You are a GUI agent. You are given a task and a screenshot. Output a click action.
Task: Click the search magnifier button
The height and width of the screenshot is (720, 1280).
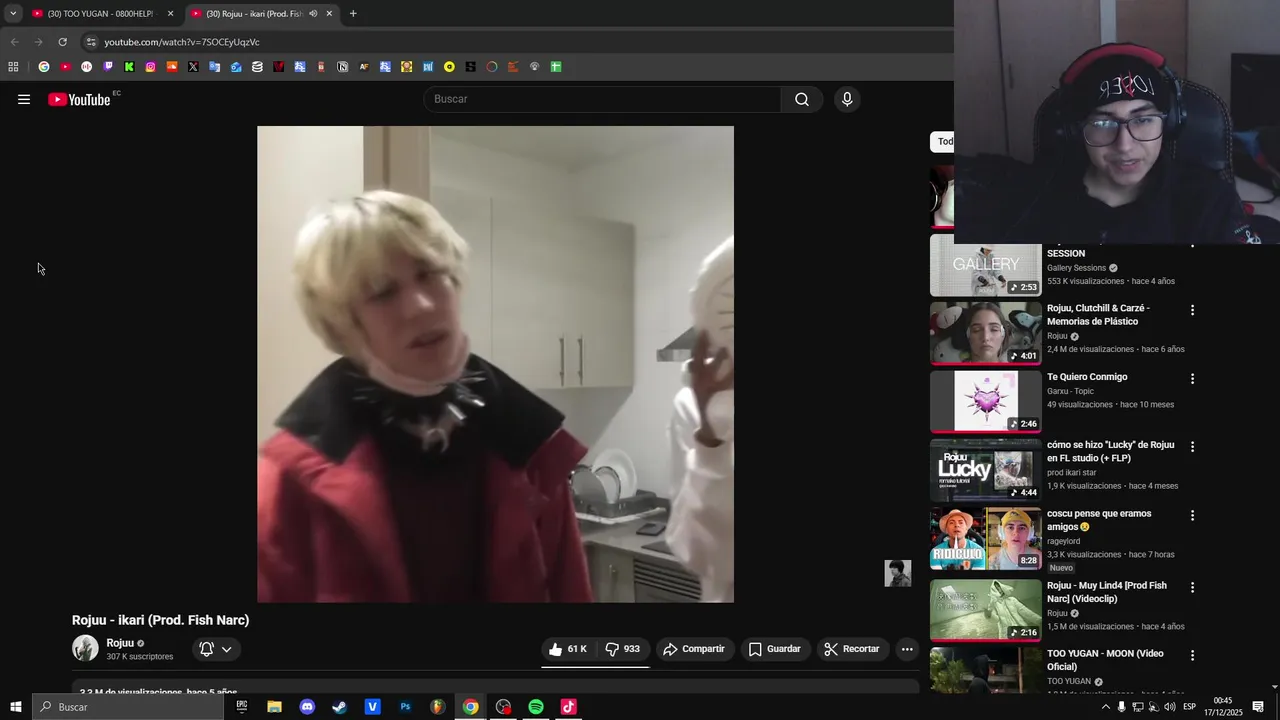click(802, 99)
